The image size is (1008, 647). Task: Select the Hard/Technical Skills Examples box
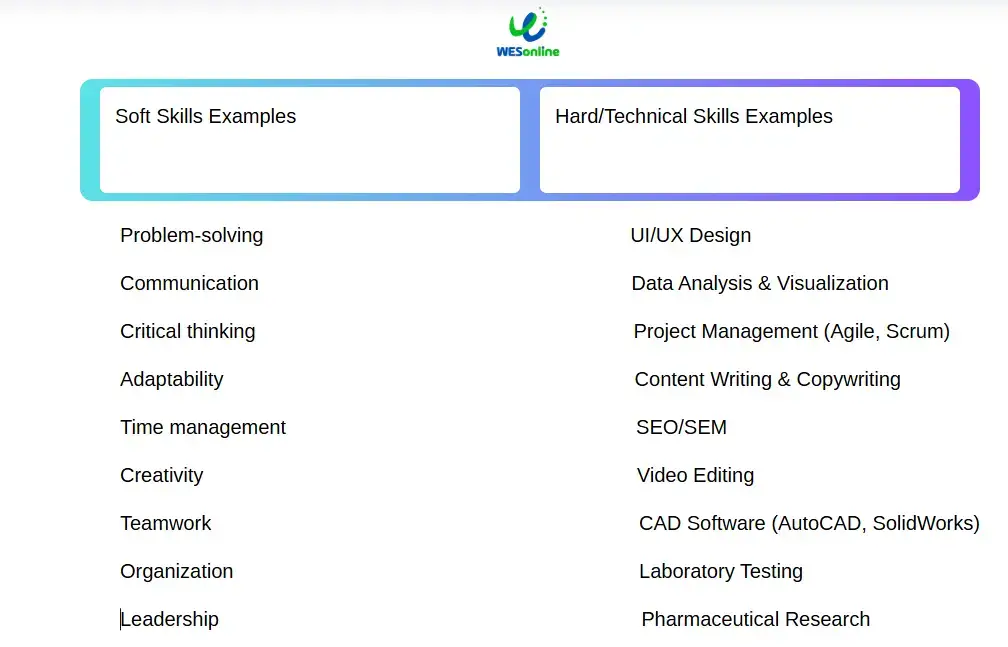click(x=750, y=140)
